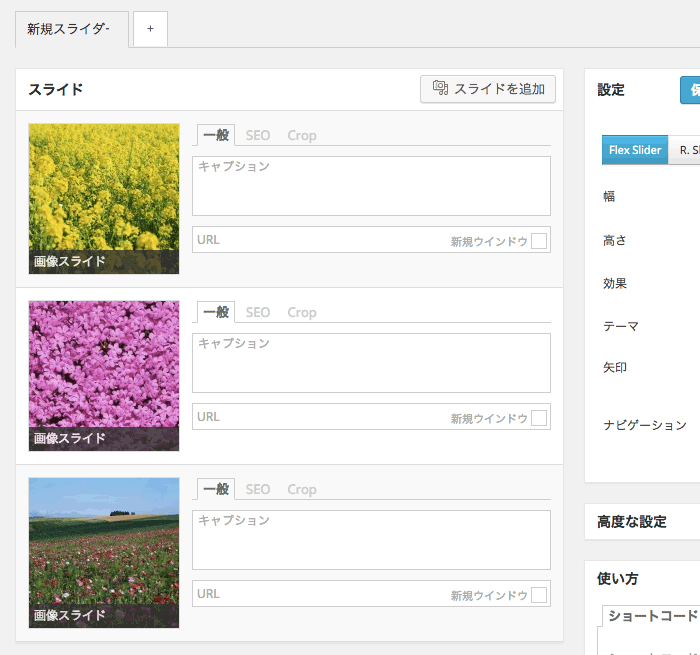
Task: Enable 新規ウインドウ checkbox for pink flower slide
Action: click(539, 418)
